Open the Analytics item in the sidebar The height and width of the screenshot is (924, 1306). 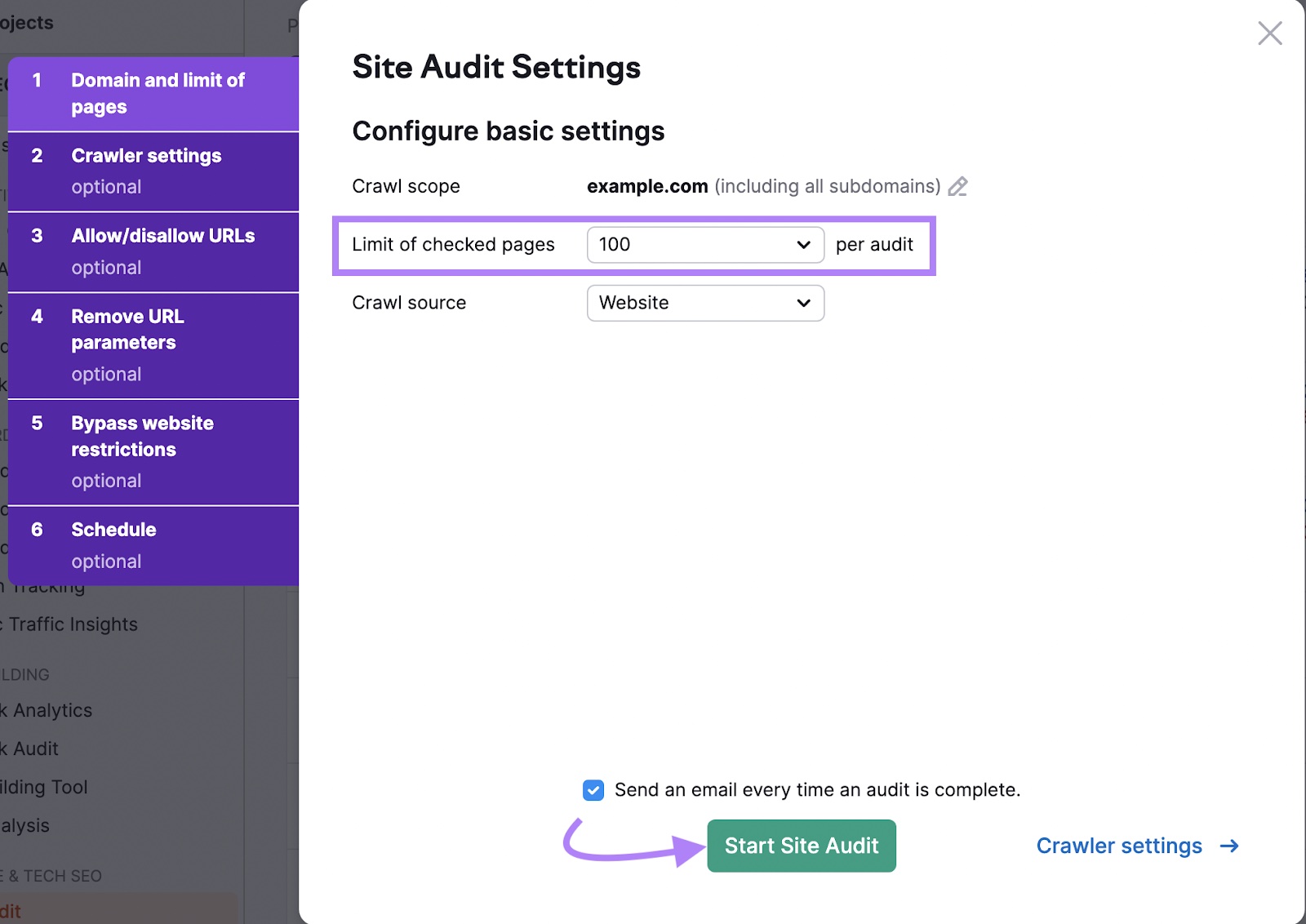47,710
